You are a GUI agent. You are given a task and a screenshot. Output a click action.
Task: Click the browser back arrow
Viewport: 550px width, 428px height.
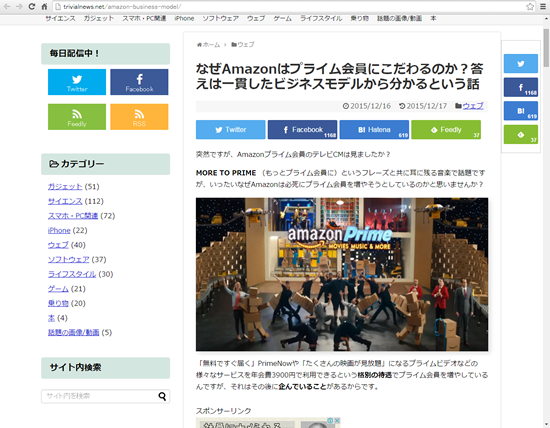pyautogui.click(x=7, y=6)
